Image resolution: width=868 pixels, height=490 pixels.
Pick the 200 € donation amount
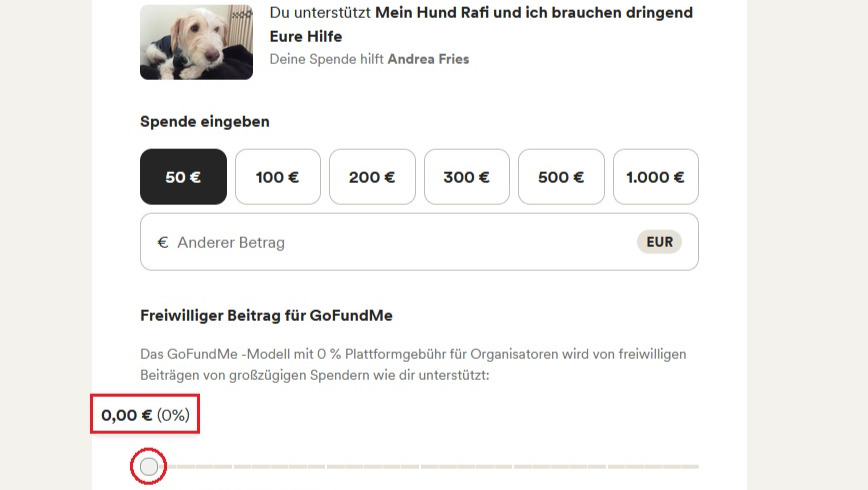pyautogui.click(x=372, y=177)
